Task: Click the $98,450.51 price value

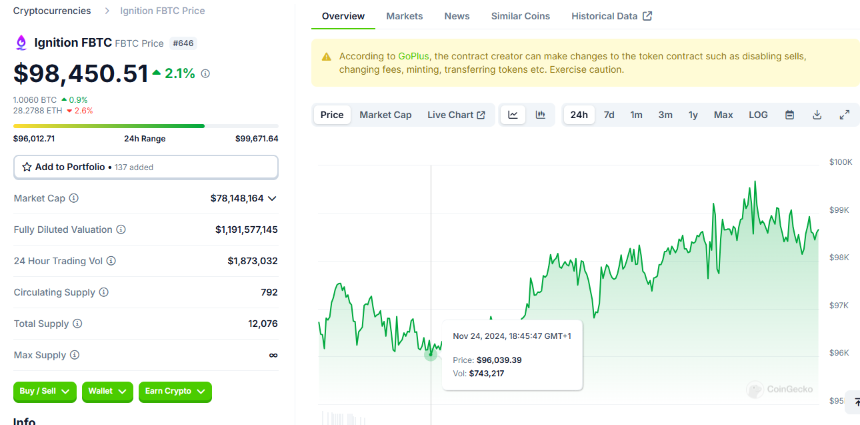Action: tap(81, 74)
